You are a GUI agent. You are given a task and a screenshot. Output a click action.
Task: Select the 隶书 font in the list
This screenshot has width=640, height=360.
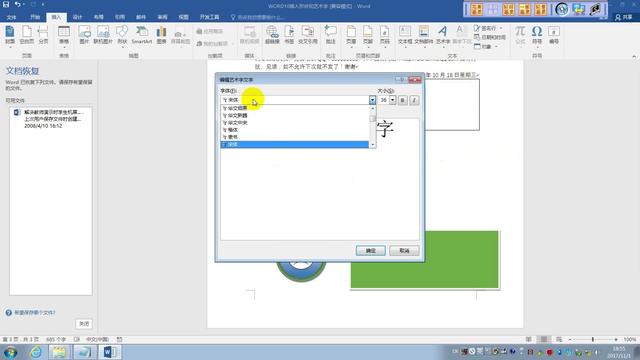point(294,137)
